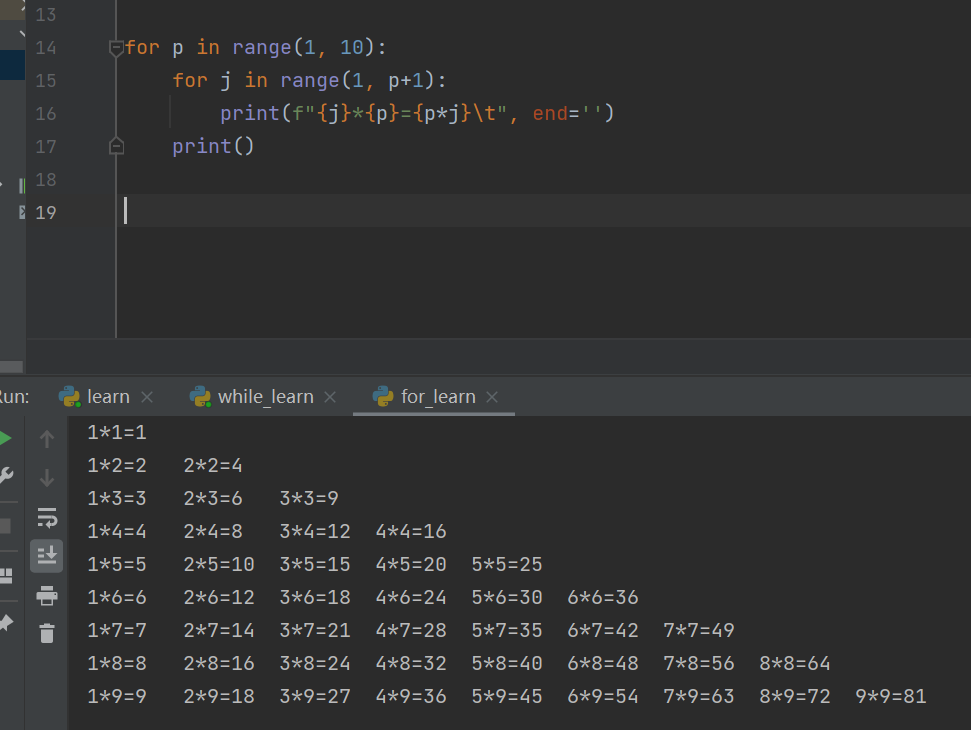Click the fold end marker at line 17
This screenshot has width=971, height=730.
click(x=116, y=147)
